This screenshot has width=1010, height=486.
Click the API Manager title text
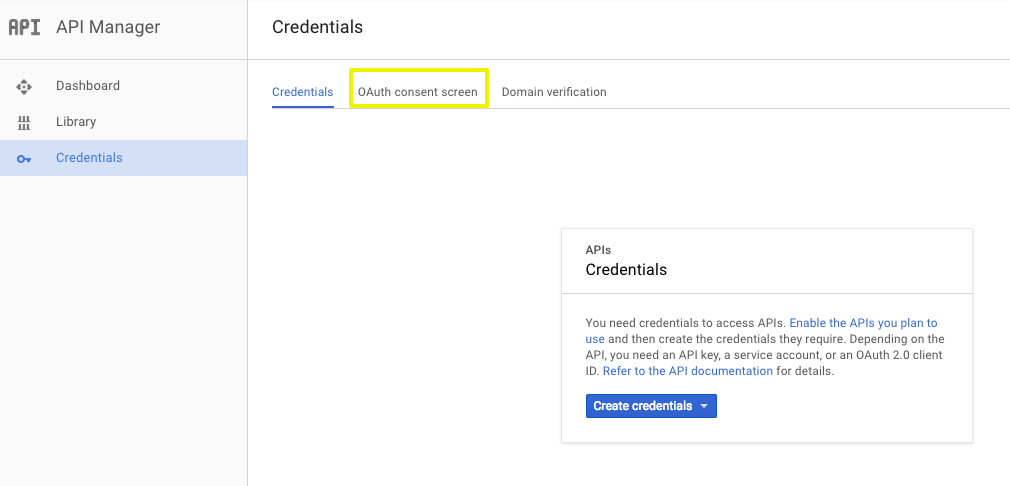click(108, 27)
